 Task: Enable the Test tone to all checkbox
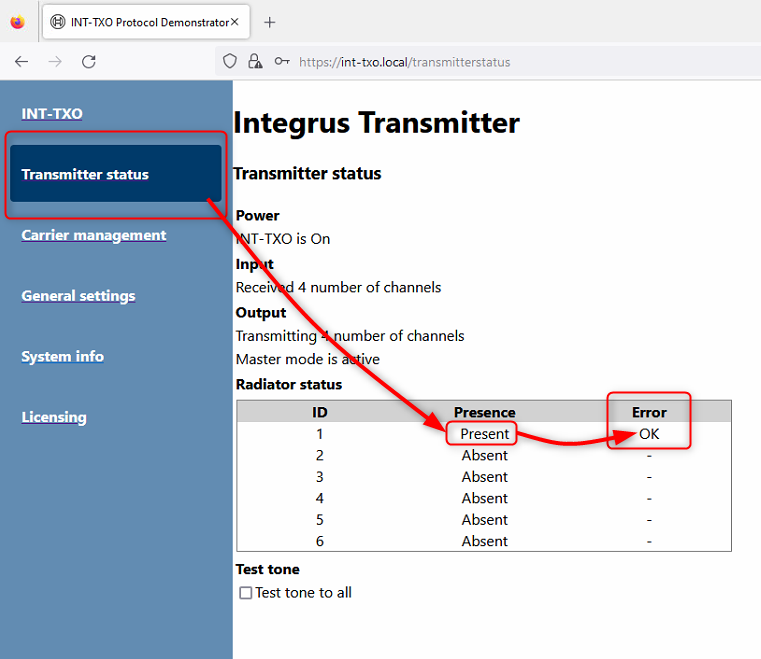[x=246, y=593]
